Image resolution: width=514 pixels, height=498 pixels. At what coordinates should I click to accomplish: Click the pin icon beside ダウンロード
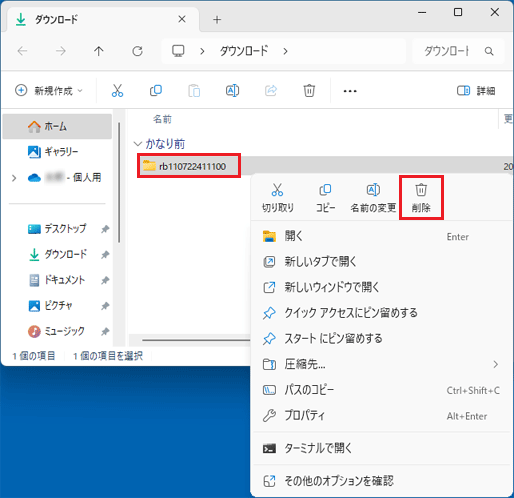point(105,255)
